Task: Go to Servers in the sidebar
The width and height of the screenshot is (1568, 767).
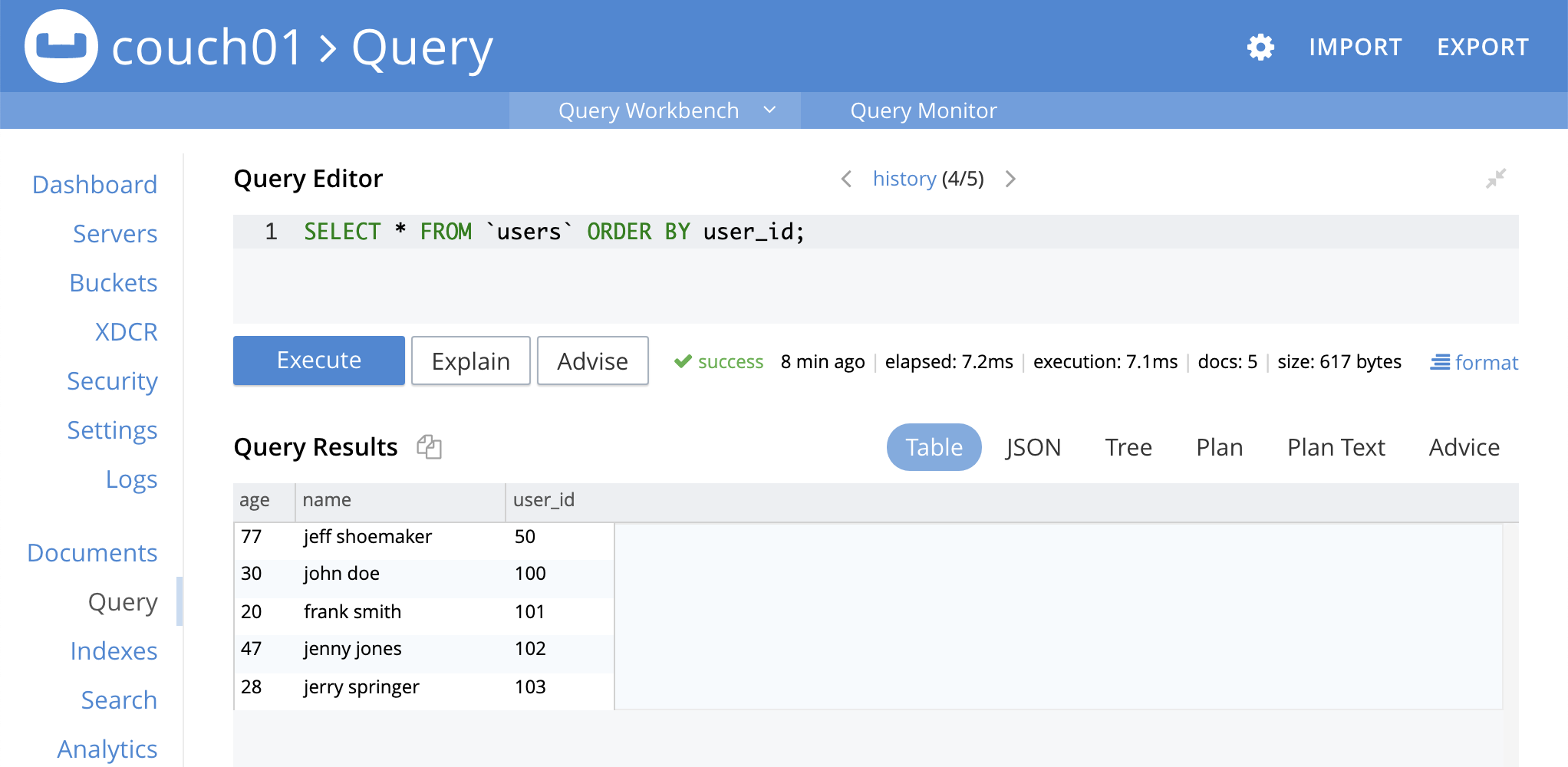Action: [115, 234]
